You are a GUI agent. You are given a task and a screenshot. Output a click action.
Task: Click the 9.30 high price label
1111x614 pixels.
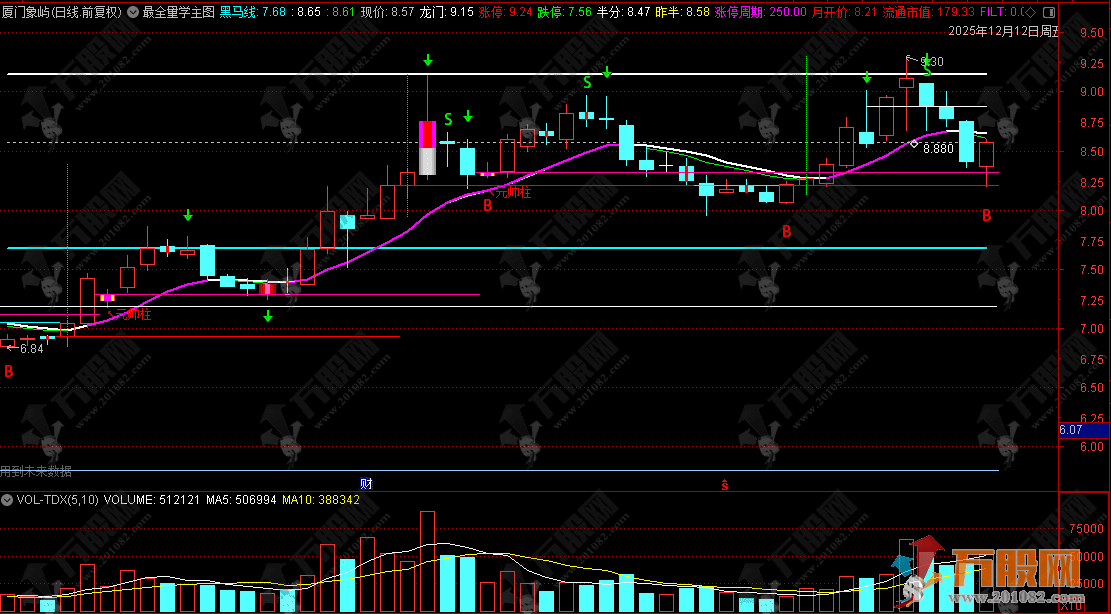click(930, 62)
